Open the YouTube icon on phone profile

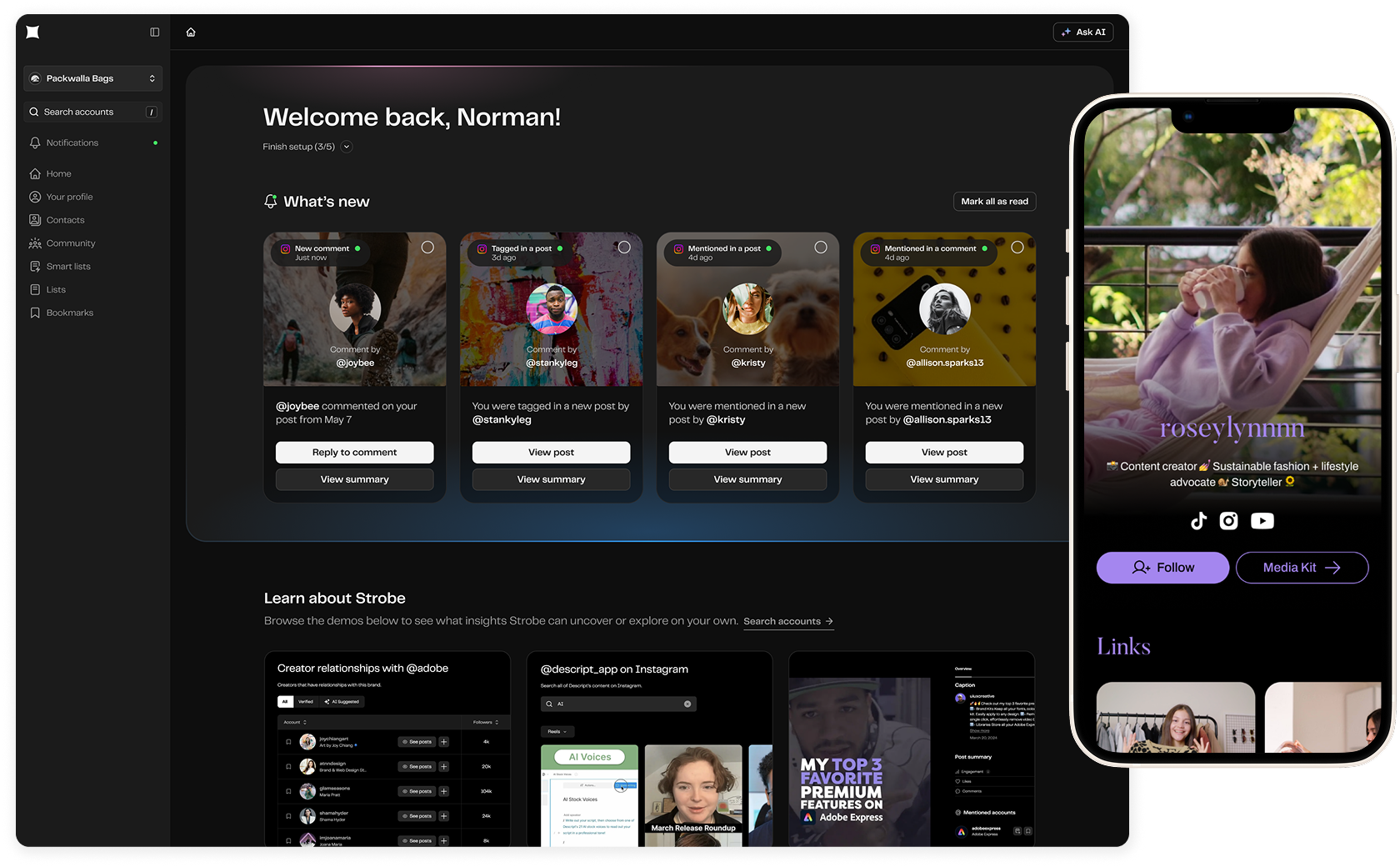[x=1262, y=521]
